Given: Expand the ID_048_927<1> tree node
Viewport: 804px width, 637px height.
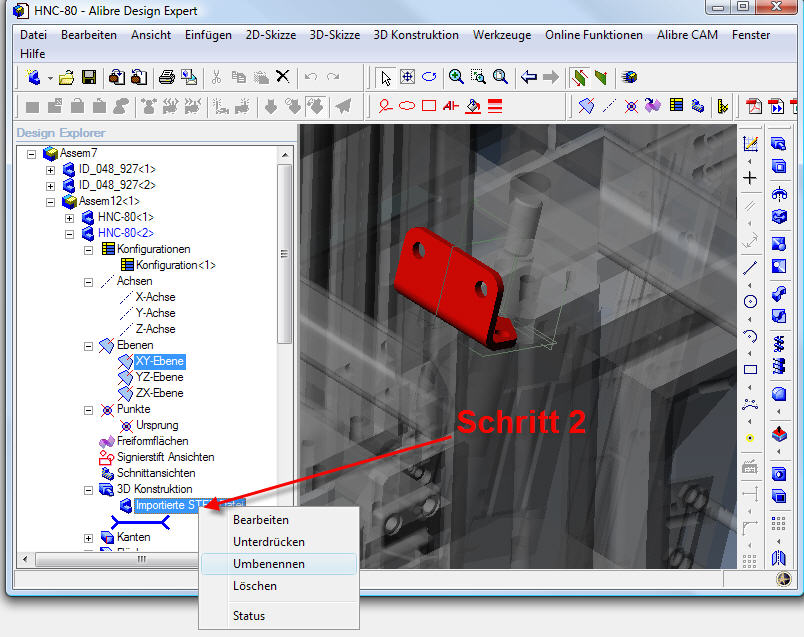Looking at the screenshot, I should tap(50, 170).
